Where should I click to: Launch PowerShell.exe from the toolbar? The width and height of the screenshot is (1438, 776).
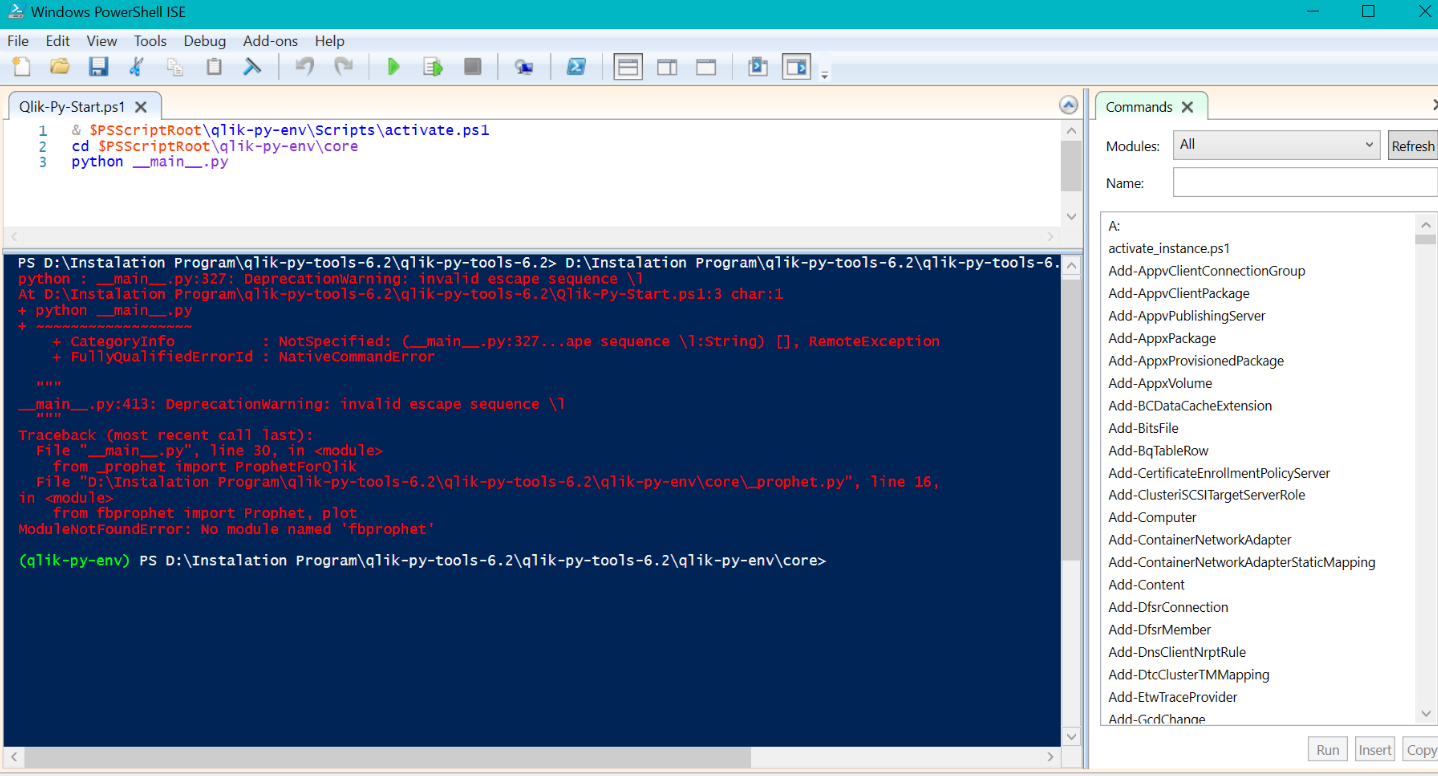click(575, 66)
